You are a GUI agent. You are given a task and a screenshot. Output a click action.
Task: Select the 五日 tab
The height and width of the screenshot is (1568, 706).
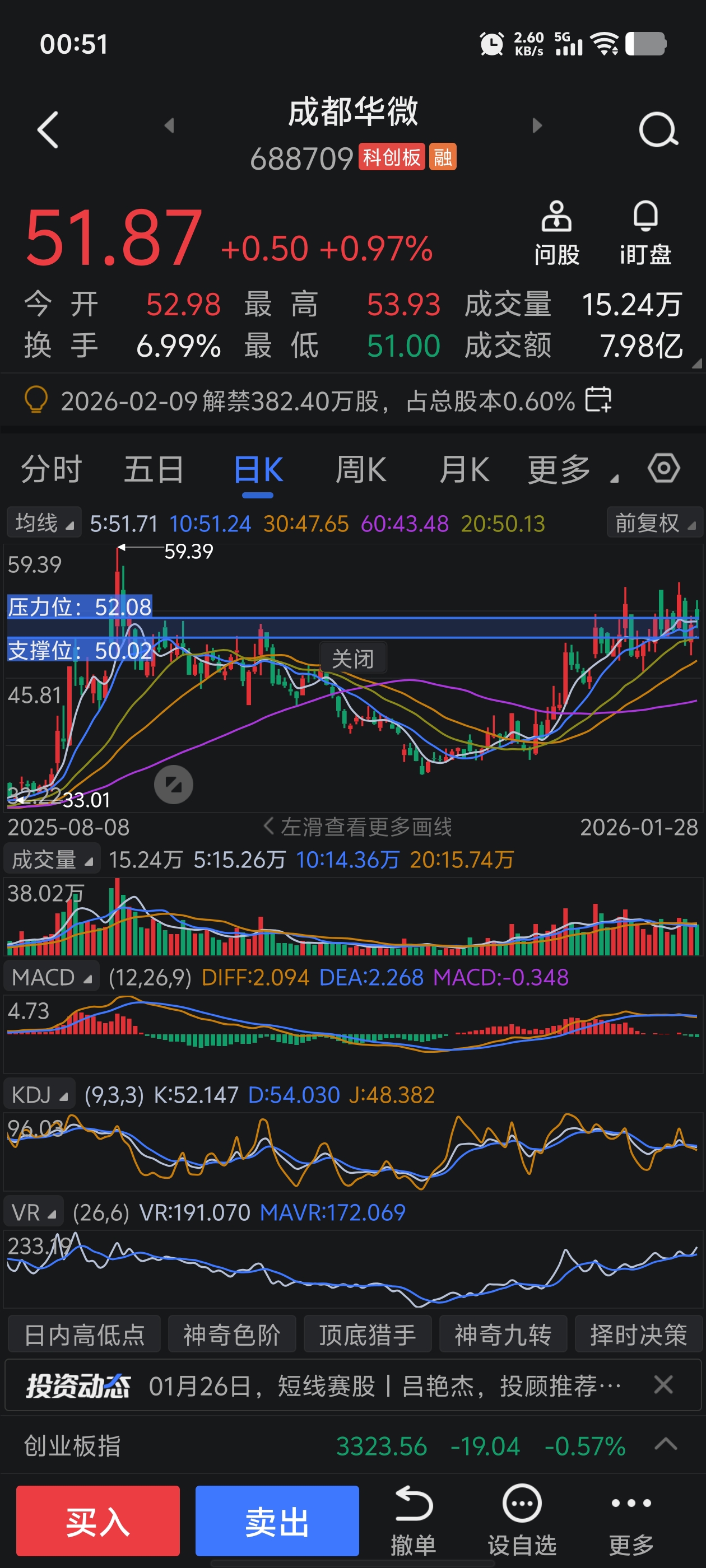154,469
